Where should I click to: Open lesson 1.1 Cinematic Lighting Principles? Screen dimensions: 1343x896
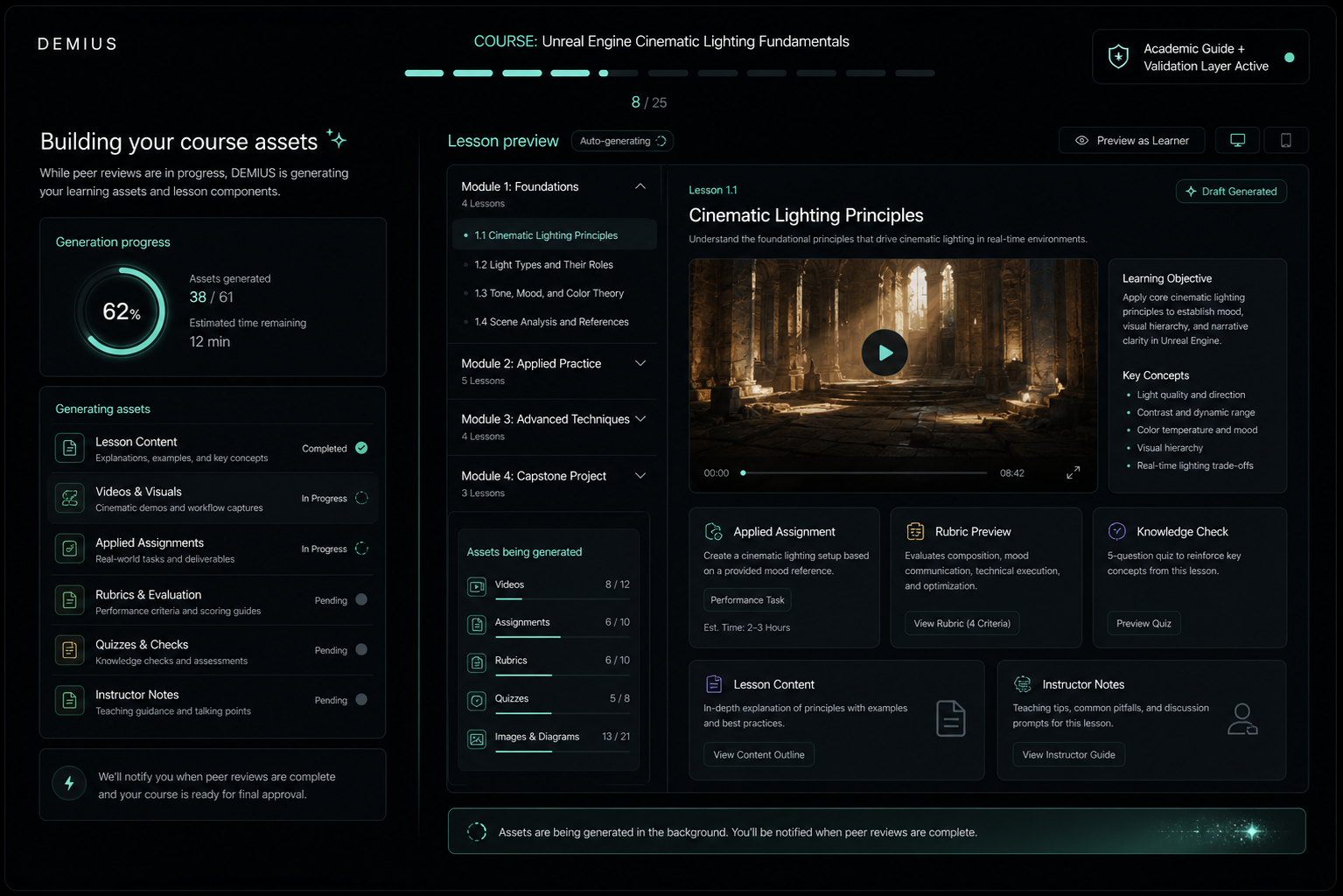pos(555,235)
